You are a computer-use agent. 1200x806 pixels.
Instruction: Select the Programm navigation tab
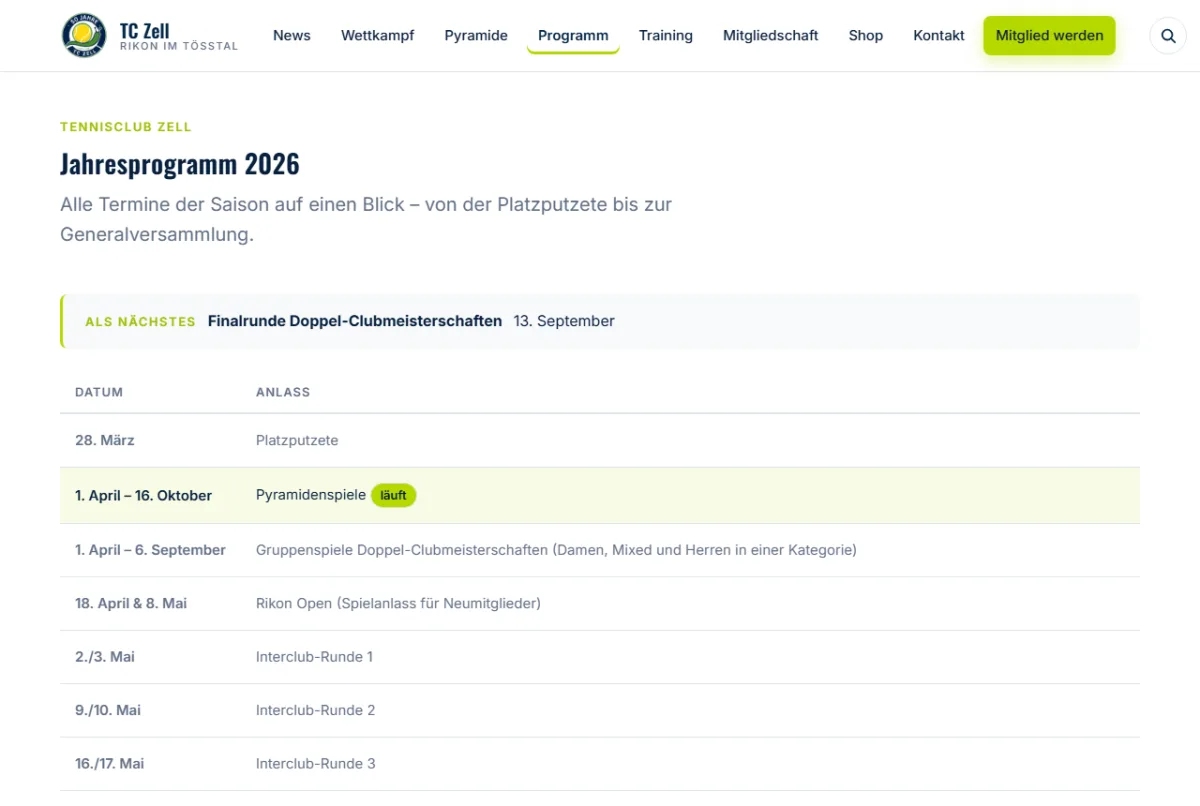coord(573,35)
